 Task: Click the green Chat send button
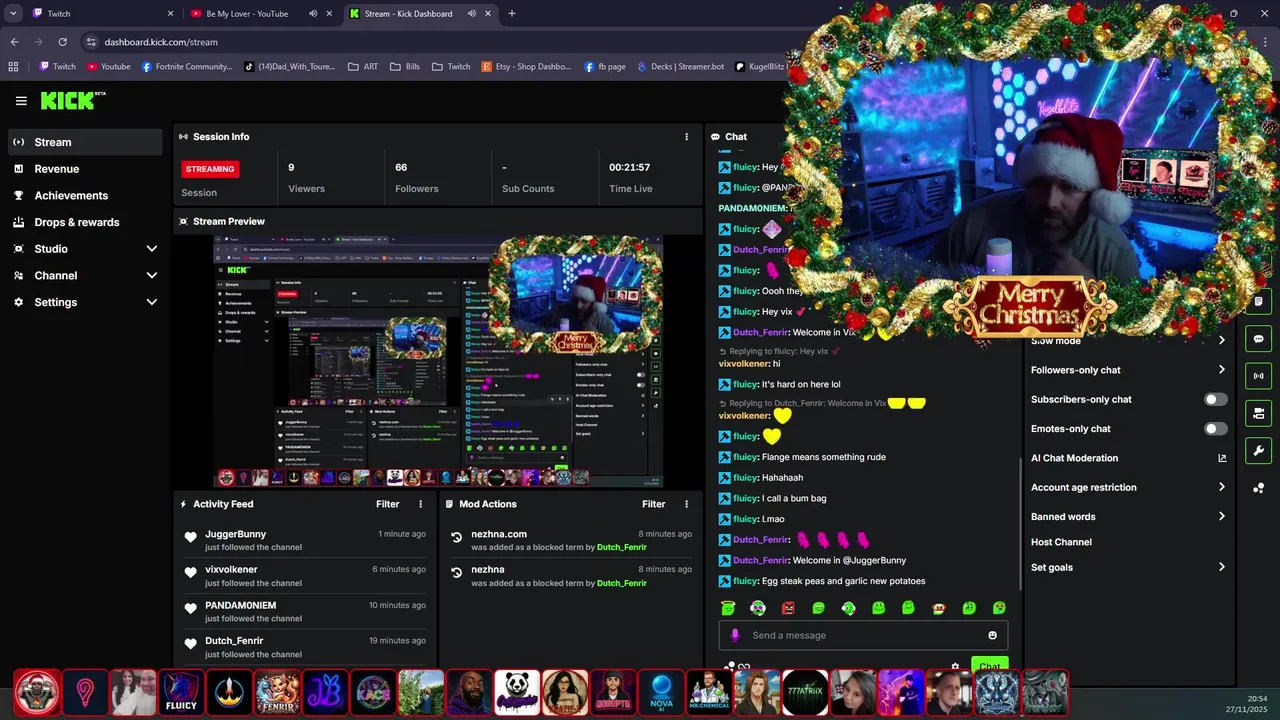pyautogui.click(x=989, y=665)
